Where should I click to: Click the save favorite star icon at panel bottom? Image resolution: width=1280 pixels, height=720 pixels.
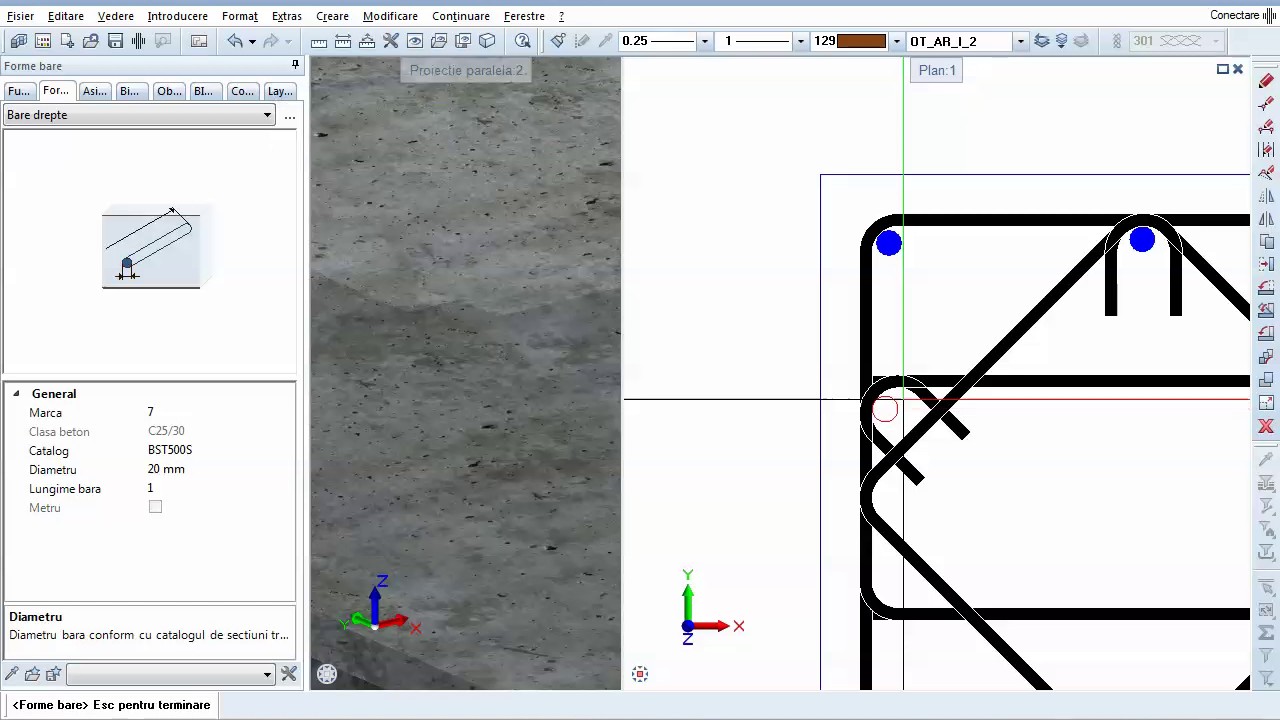pyautogui.click(x=54, y=674)
